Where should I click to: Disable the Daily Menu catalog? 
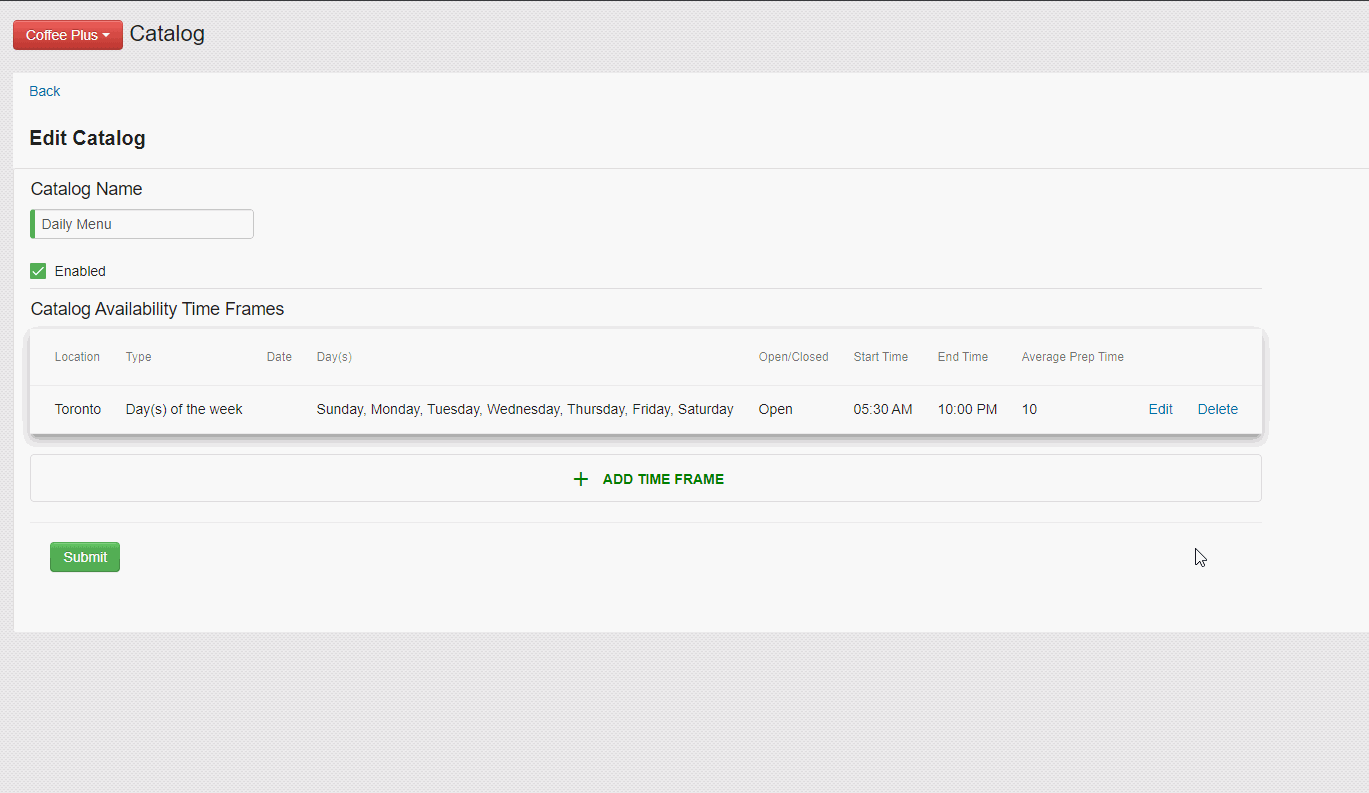click(x=37, y=270)
